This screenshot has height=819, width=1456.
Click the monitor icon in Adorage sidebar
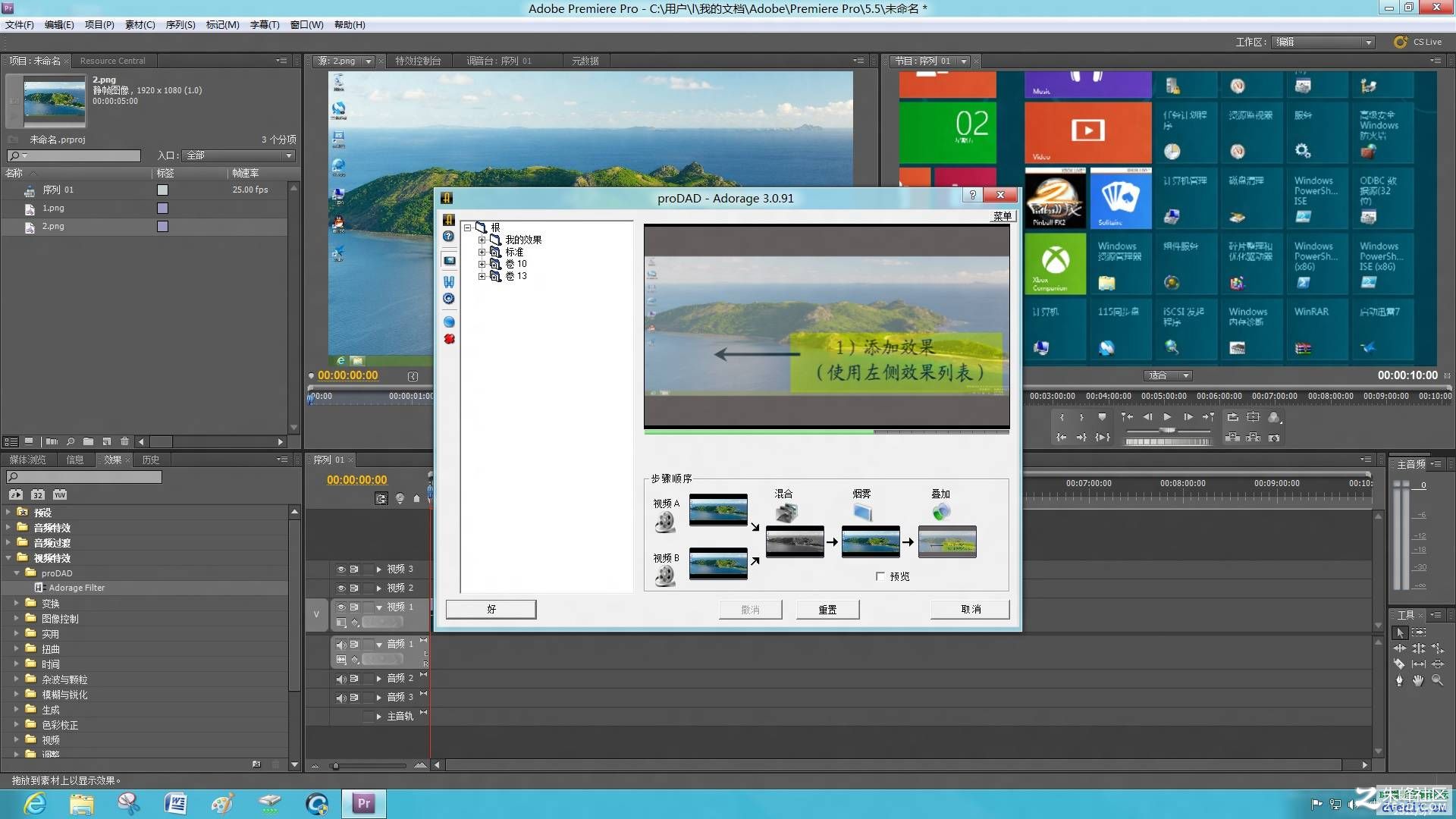point(449,260)
